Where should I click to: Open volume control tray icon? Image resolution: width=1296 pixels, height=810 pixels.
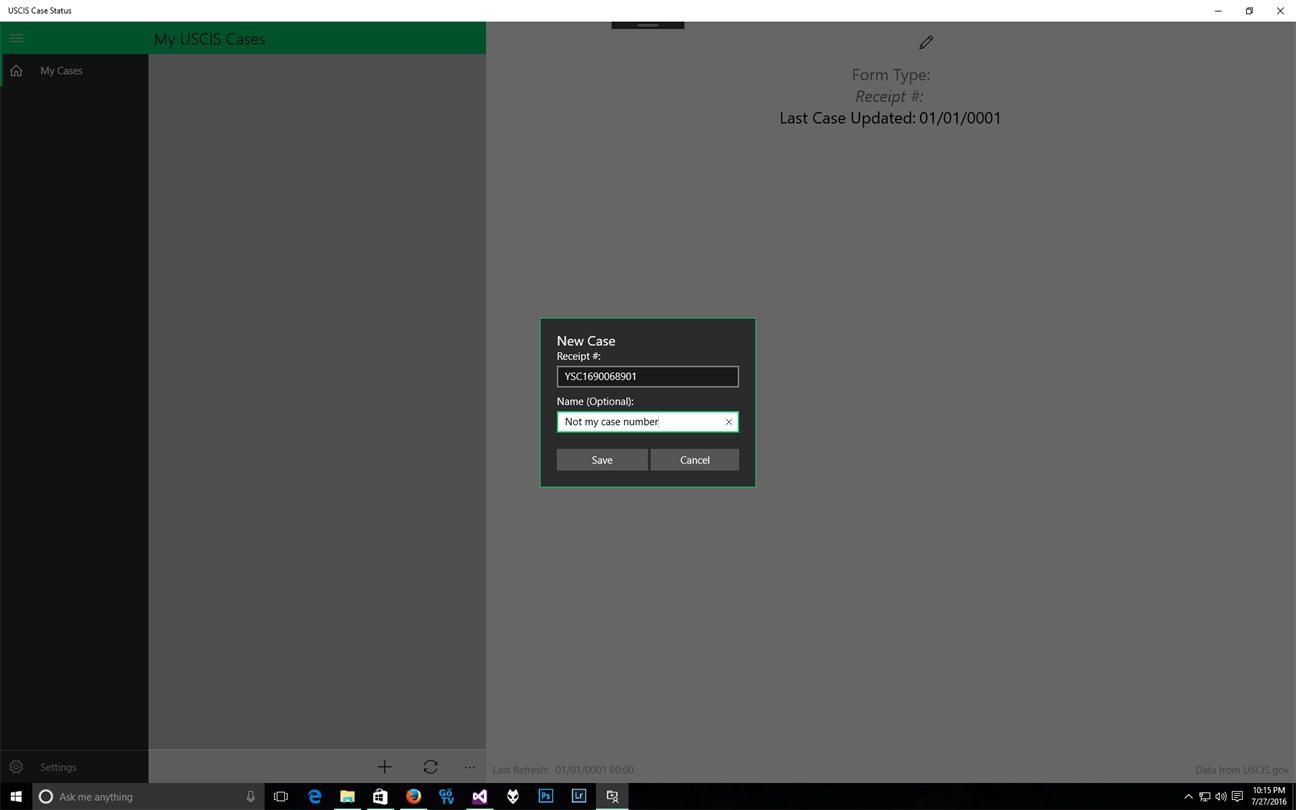point(1220,797)
